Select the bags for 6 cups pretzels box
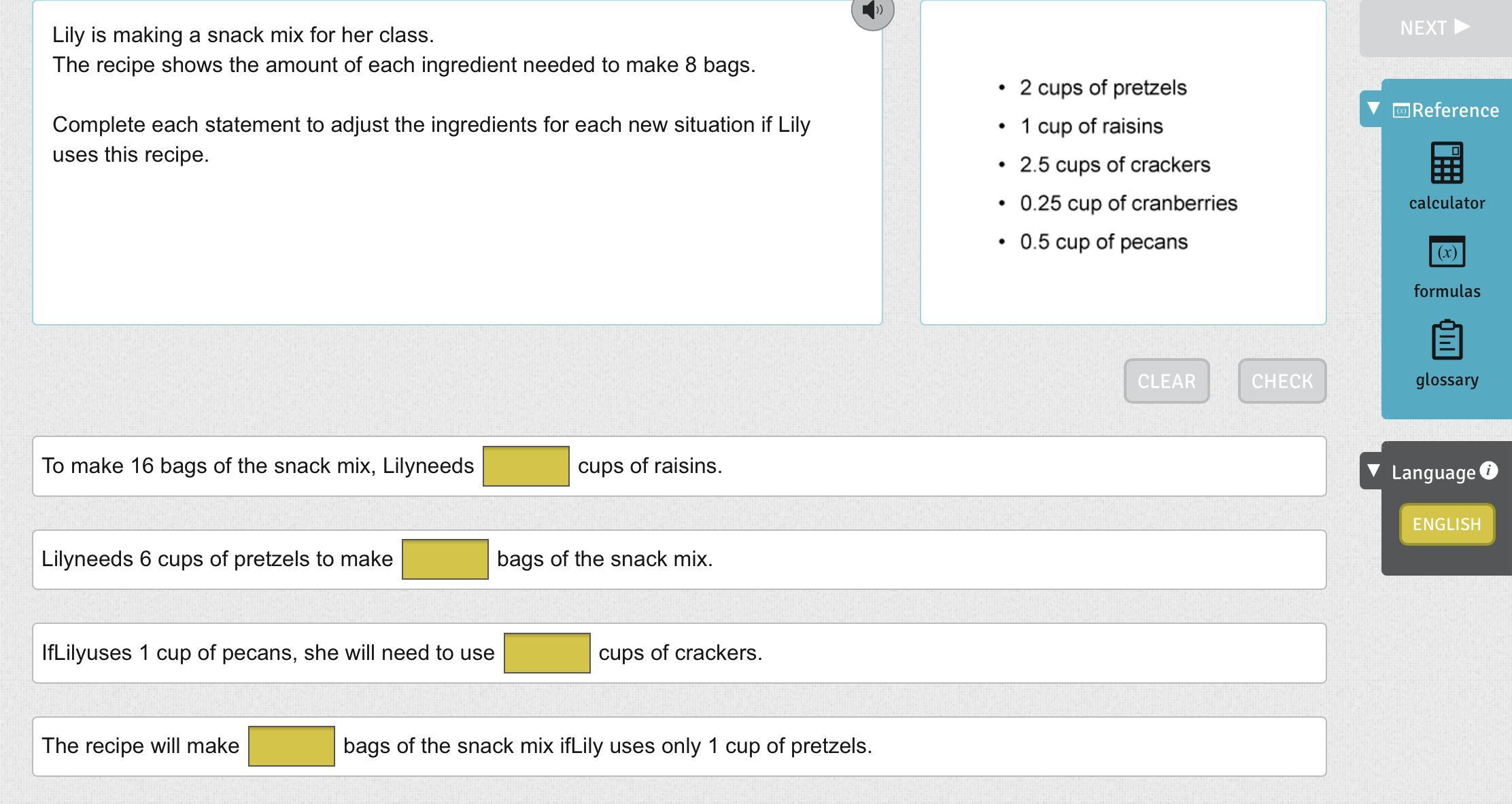1512x804 pixels. [445, 559]
